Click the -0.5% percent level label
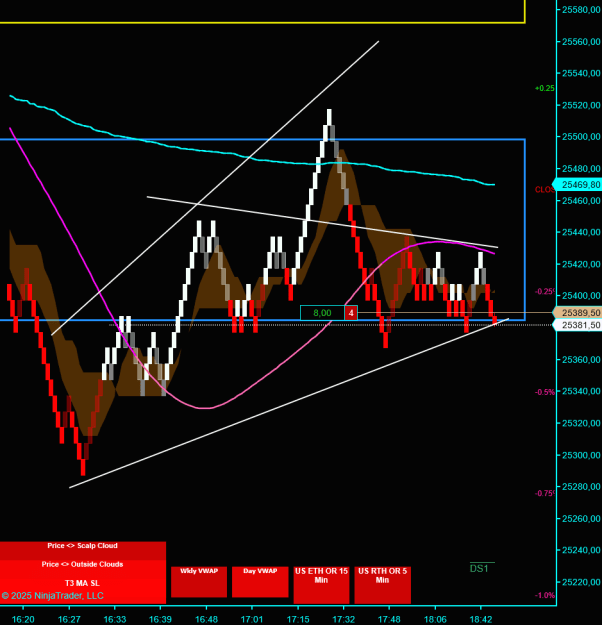 (x=545, y=392)
